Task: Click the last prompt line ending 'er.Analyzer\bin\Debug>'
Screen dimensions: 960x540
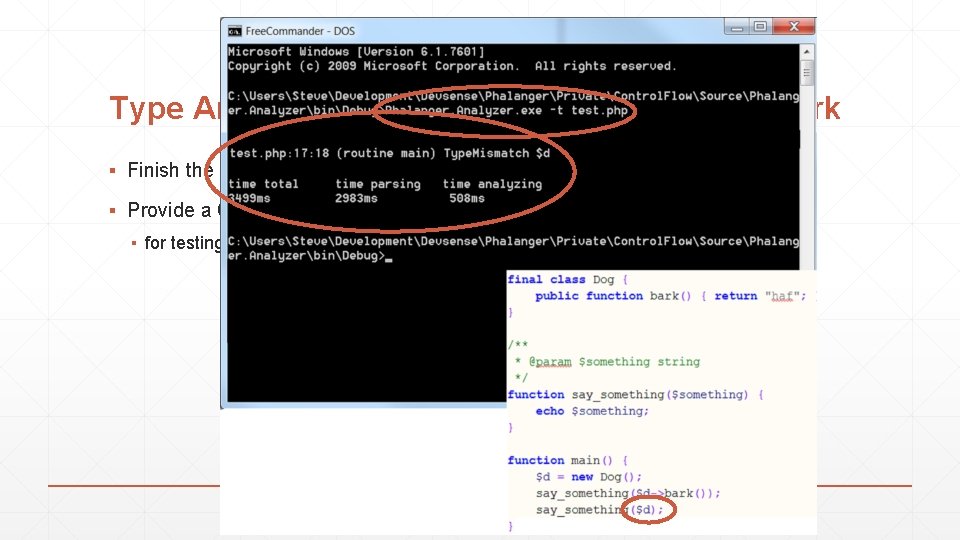Action: [x=310, y=256]
